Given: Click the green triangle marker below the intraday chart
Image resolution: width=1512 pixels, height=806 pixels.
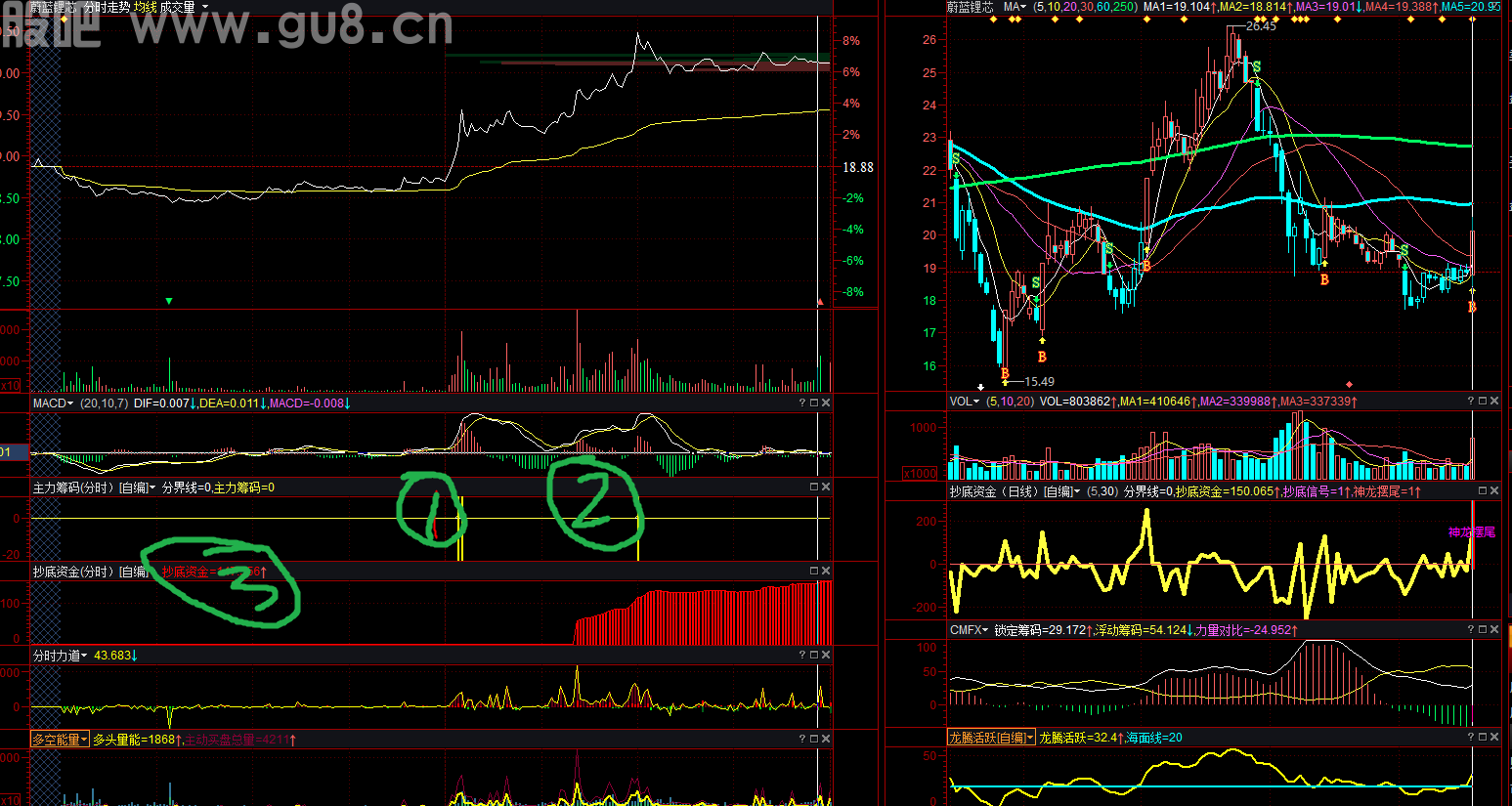Looking at the screenshot, I should coord(169,301).
